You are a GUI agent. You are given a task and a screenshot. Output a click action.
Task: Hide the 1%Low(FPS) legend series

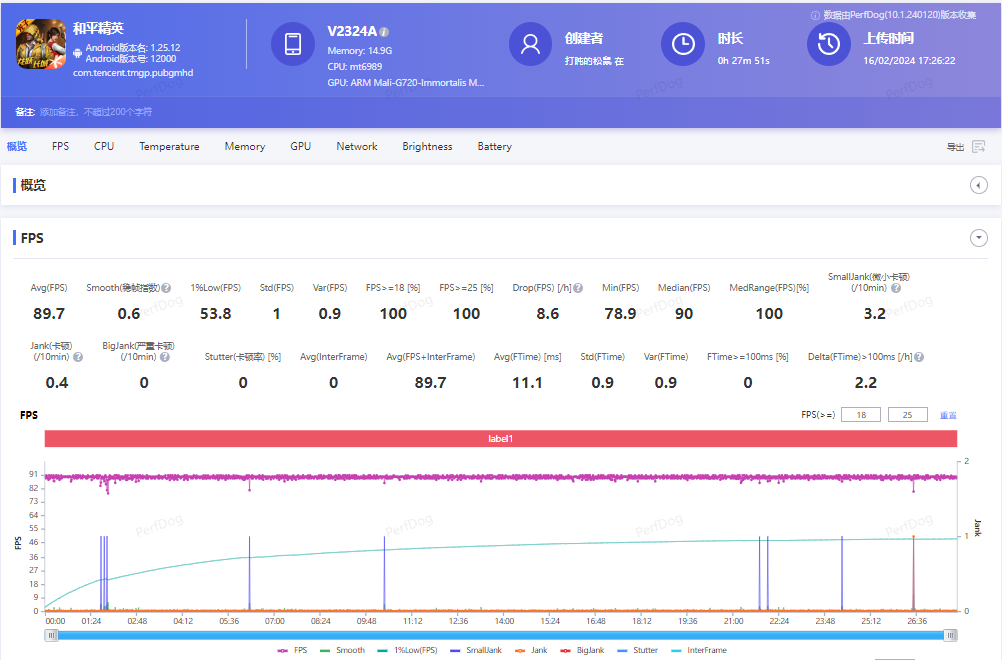[407, 650]
